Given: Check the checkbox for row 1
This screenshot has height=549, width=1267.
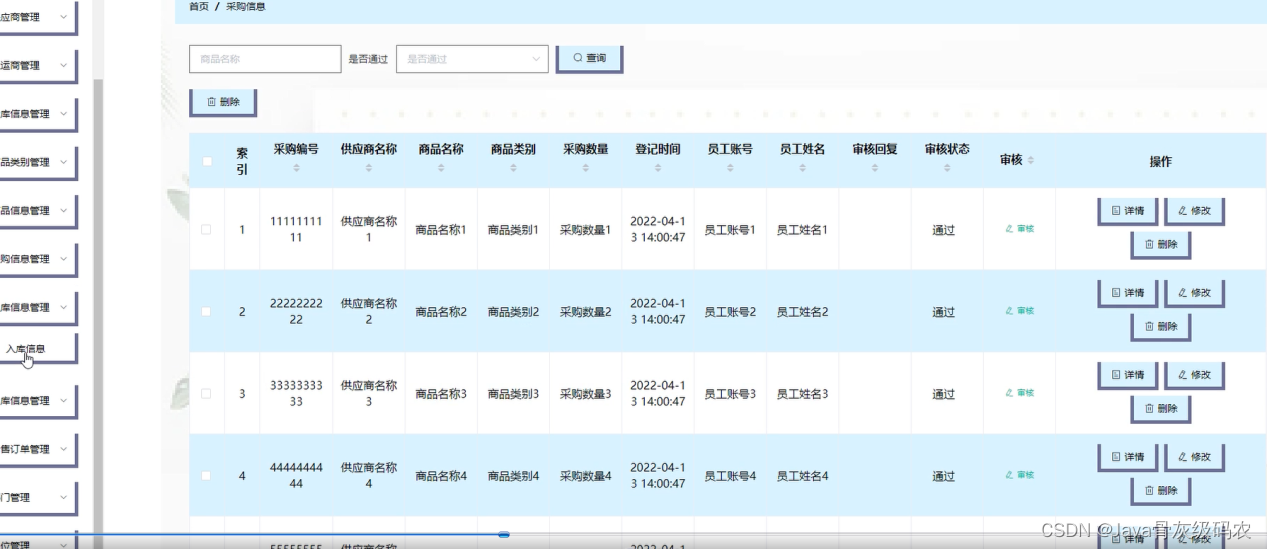Looking at the screenshot, I should coord(207,229).
